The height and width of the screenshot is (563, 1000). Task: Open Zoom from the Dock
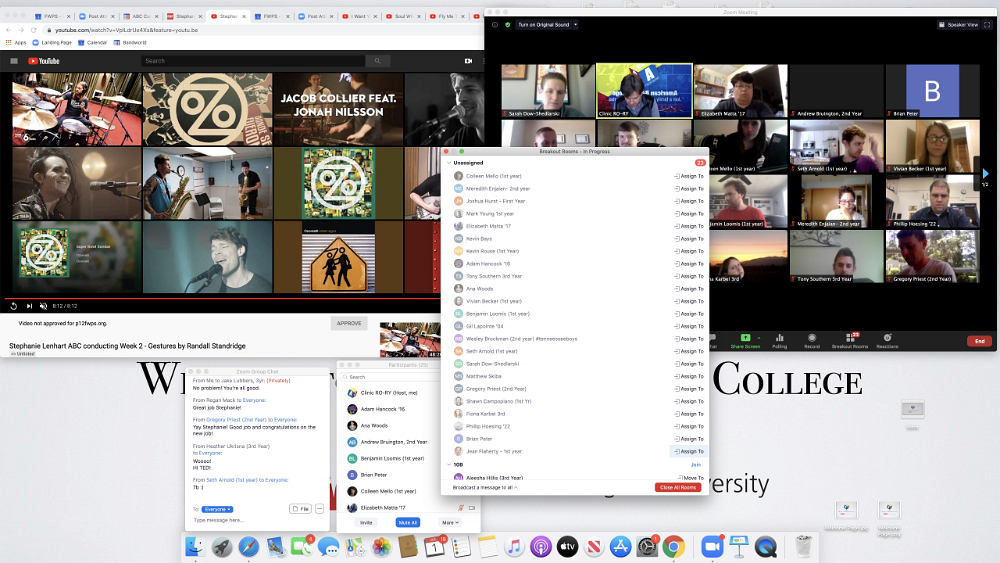click(x=712, y=546)
